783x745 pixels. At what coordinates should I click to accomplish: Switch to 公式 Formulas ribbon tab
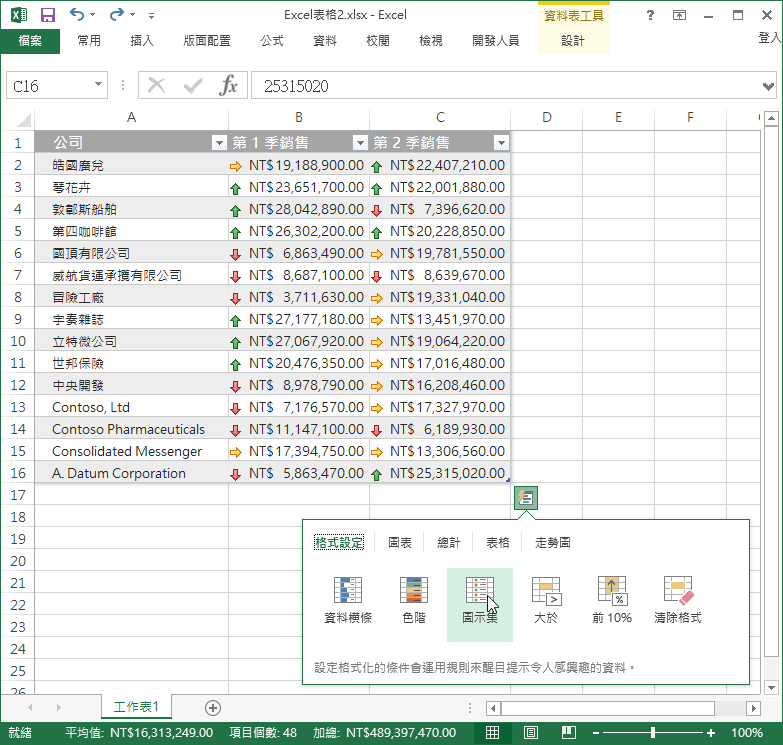[x=272, y=41]
